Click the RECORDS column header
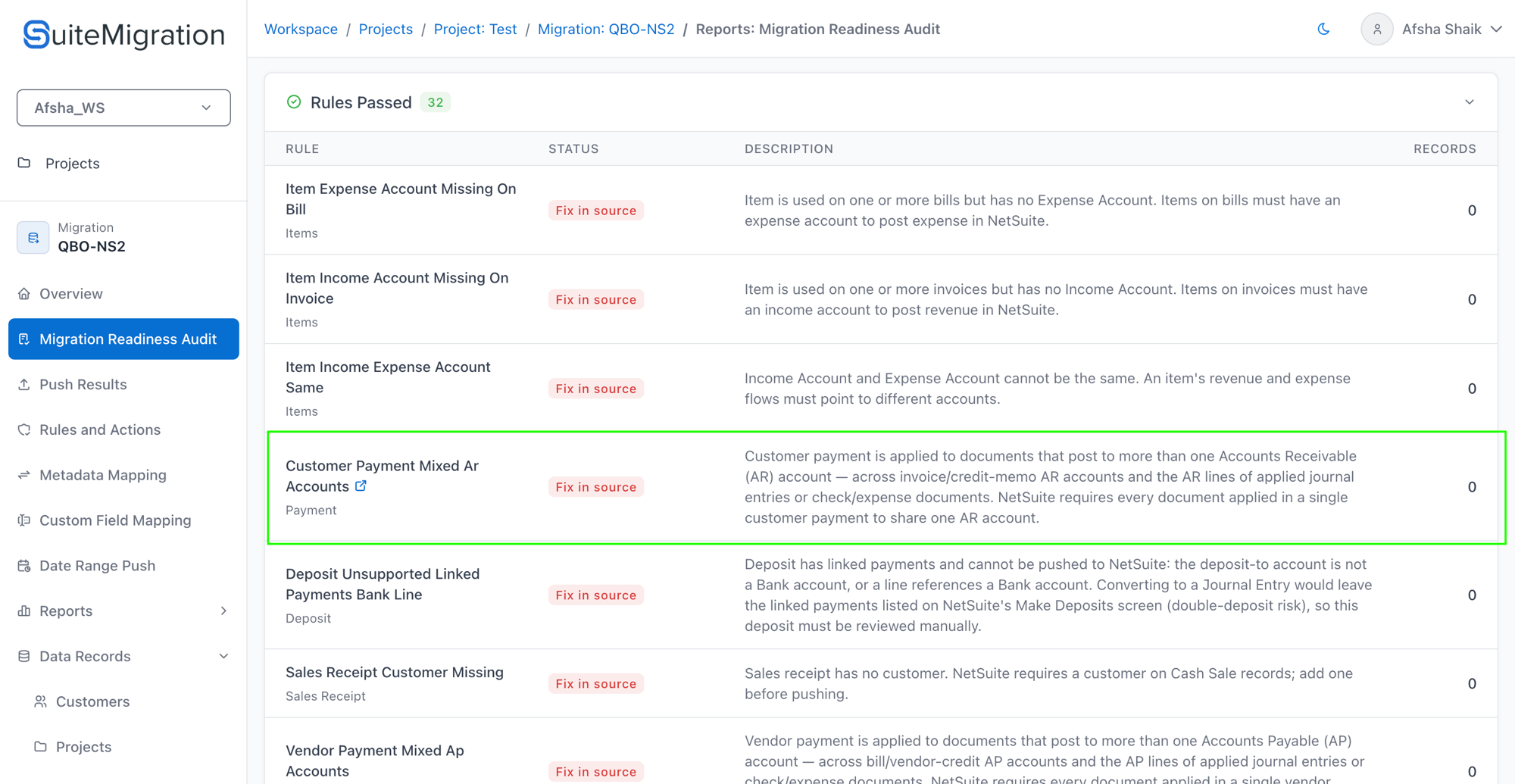The image size is (1515, 784). coord(1445,148)
